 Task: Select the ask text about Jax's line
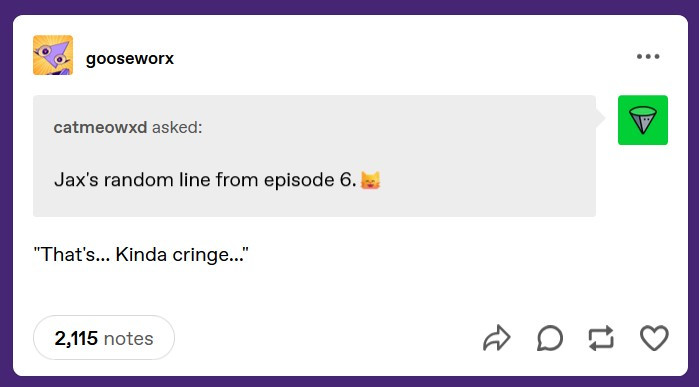click(x=205, y=180)
